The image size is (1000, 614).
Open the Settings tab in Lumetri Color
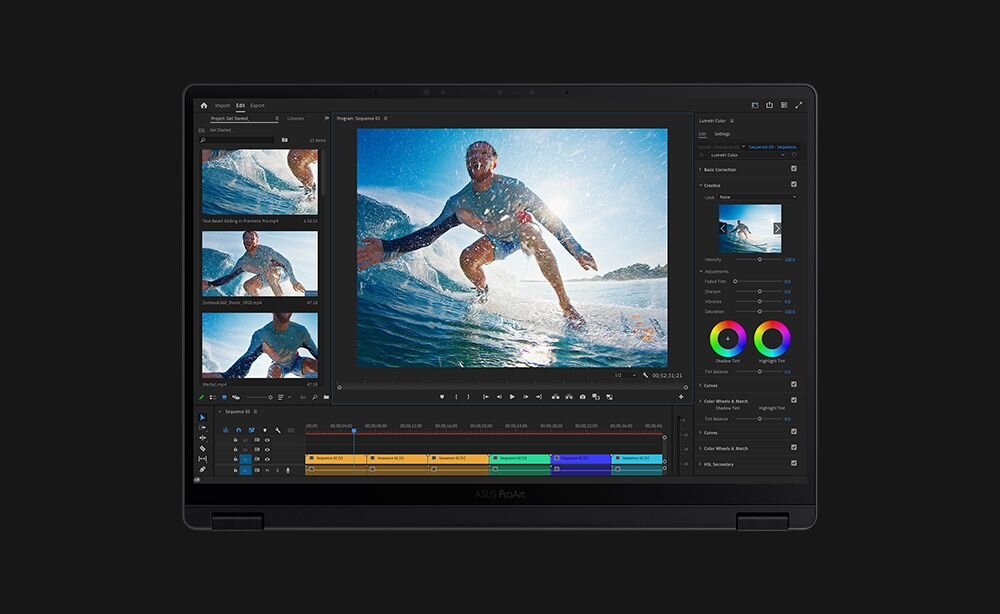tap(722, 134)
